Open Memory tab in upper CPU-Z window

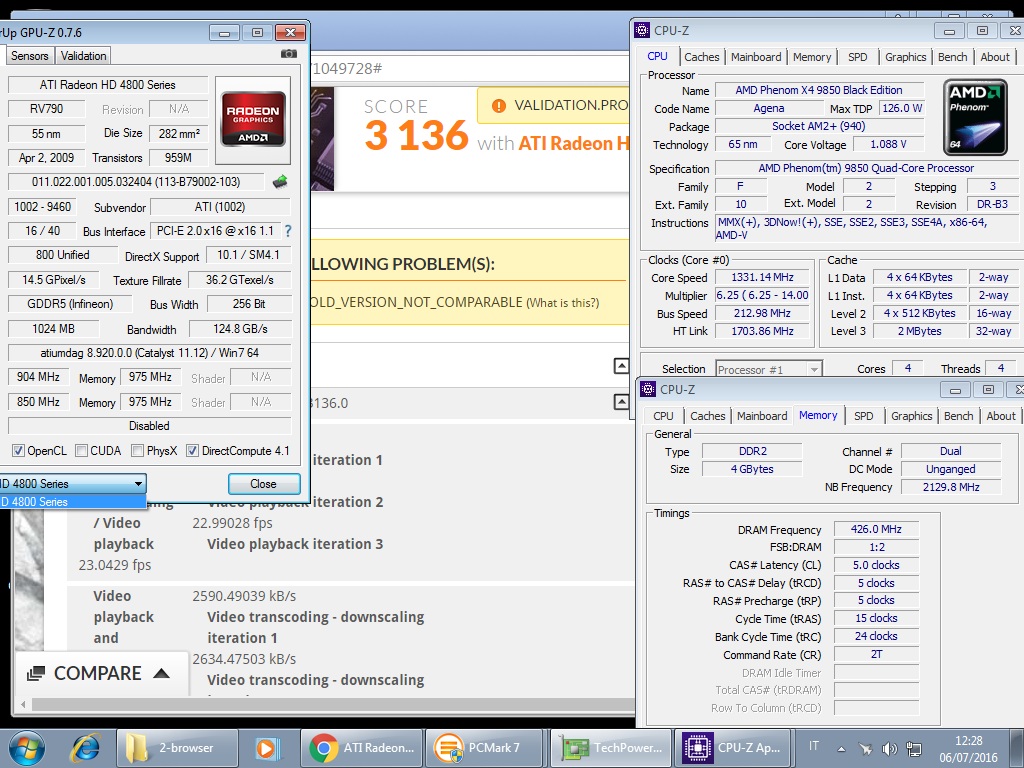[x=812, y=57]
